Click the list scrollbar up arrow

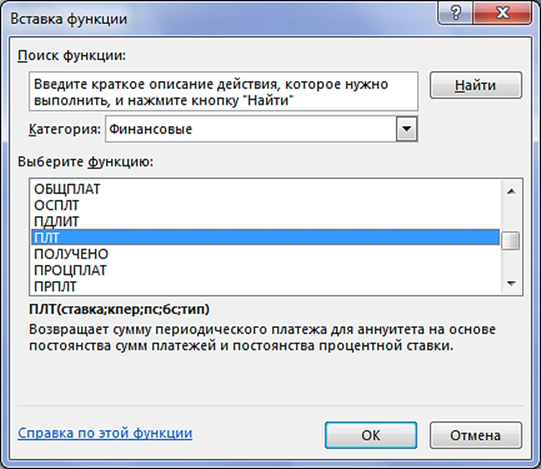[511, 191]
